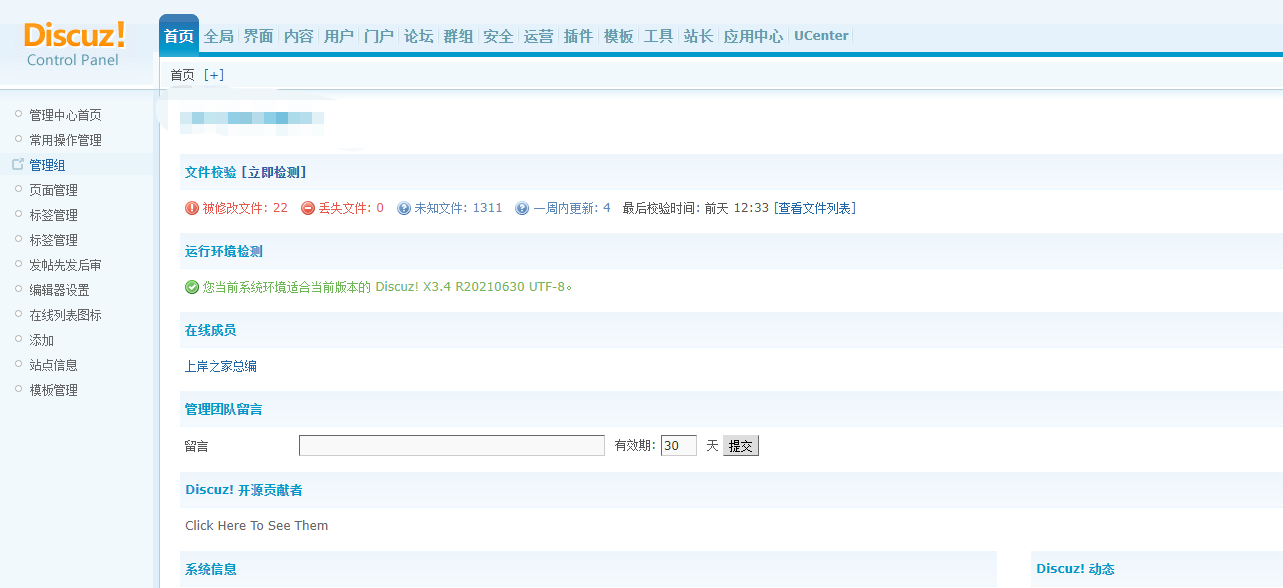
Task: Click the question icon before 未知文件
Action: coord(404,207)
